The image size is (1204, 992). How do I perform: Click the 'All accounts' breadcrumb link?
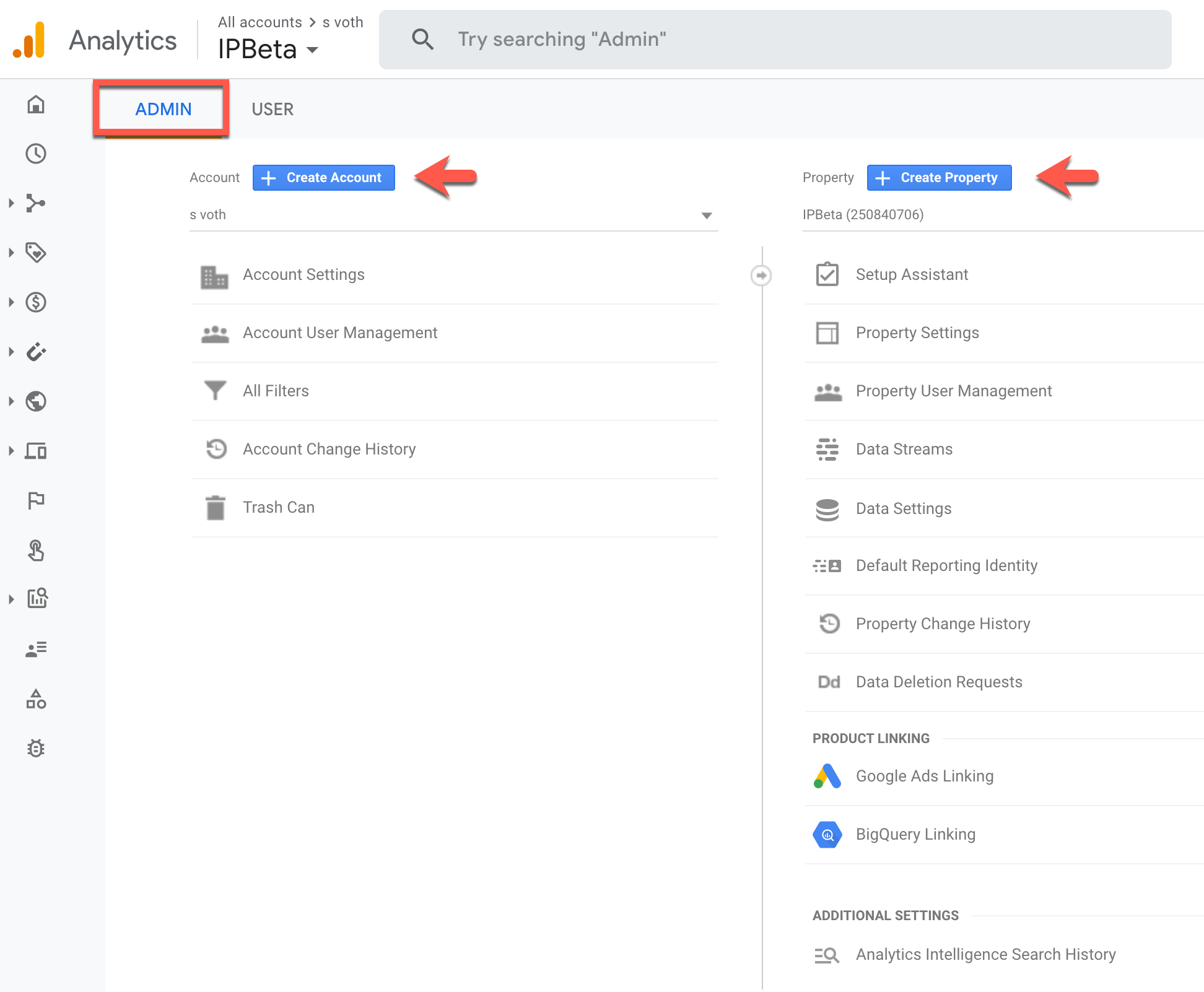point(260,22)
